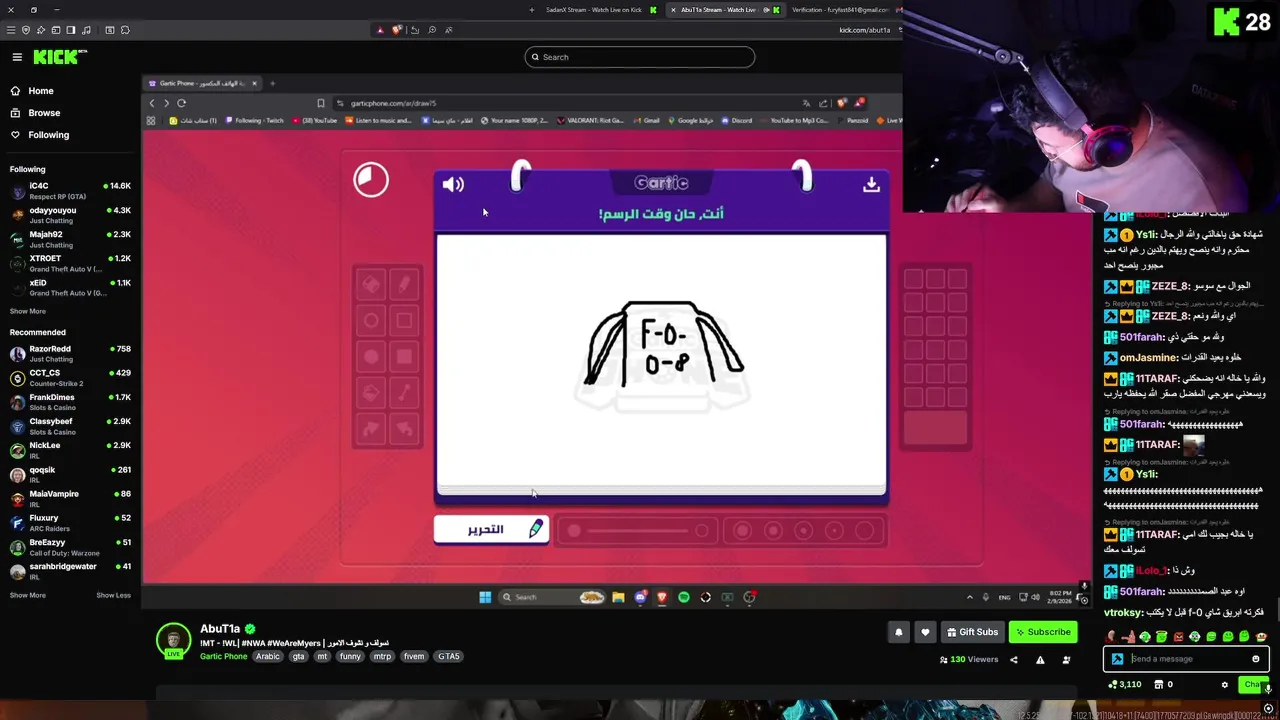Go to Home in Kick sidebar
The width and height of the screenshot is (1280, 720).
point(41,91)
